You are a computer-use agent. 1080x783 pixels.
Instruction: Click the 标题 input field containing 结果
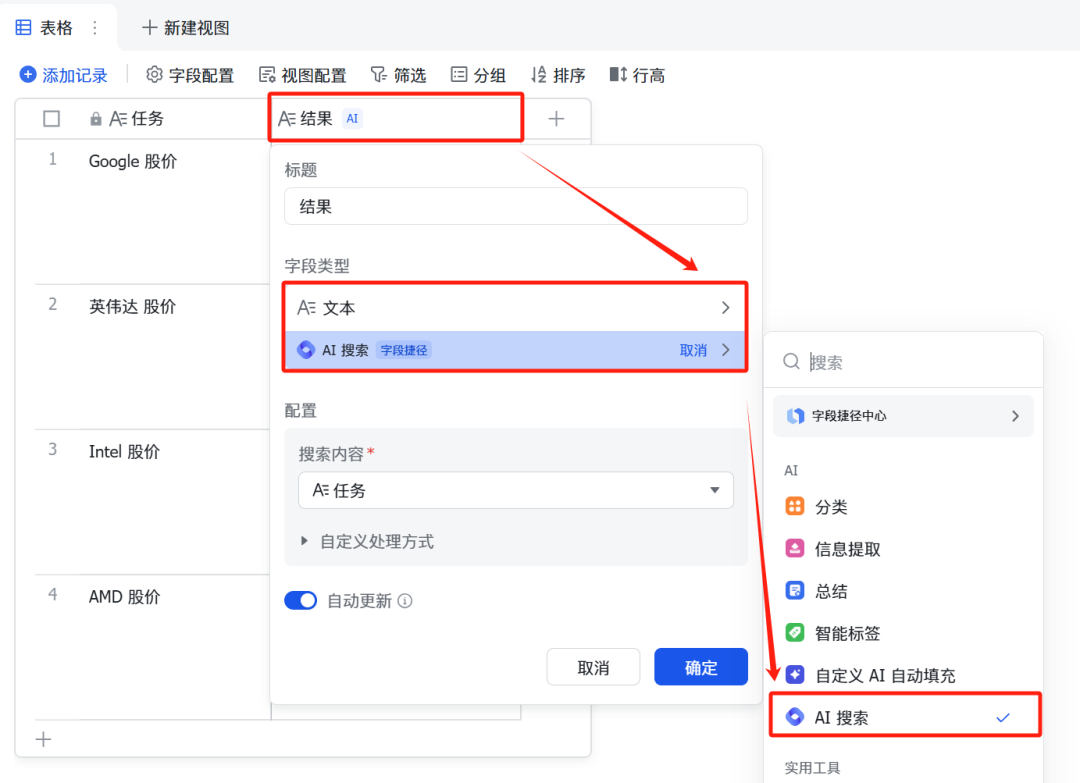(x=516, y=206)
